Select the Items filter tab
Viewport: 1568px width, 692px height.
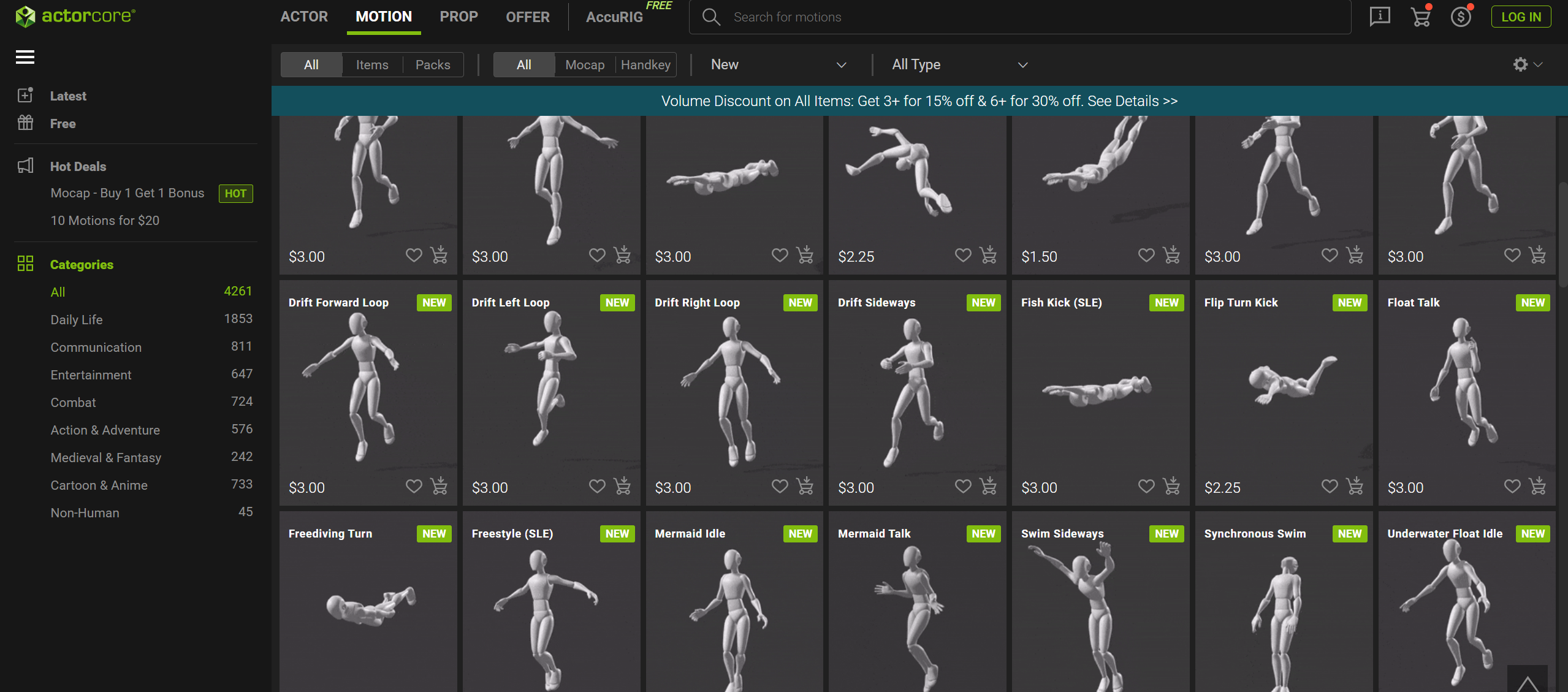pos(372,64)
